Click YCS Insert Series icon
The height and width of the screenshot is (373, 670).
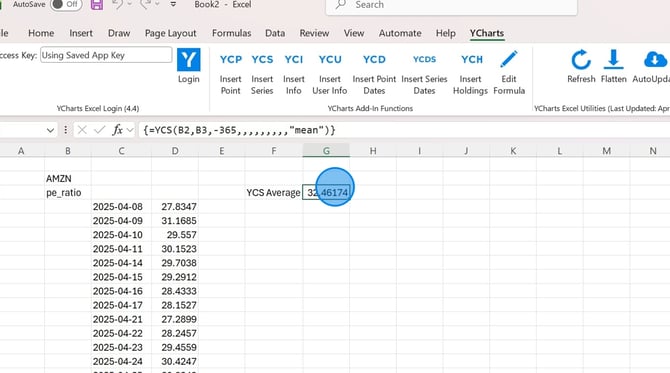point(262,59)
